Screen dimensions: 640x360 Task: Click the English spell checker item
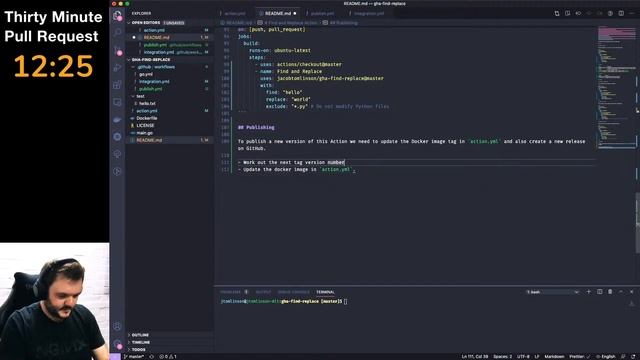pyautogui.click(x=606, y=357)
